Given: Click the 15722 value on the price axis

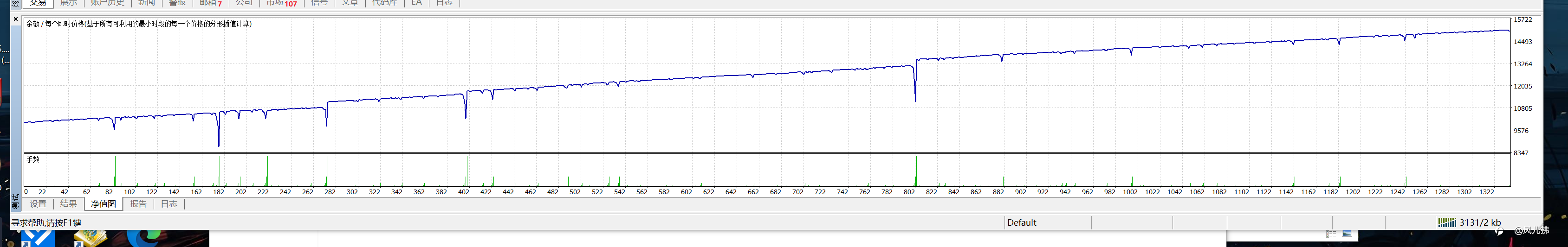Looking at the screenshot, I should (1523, 19).
